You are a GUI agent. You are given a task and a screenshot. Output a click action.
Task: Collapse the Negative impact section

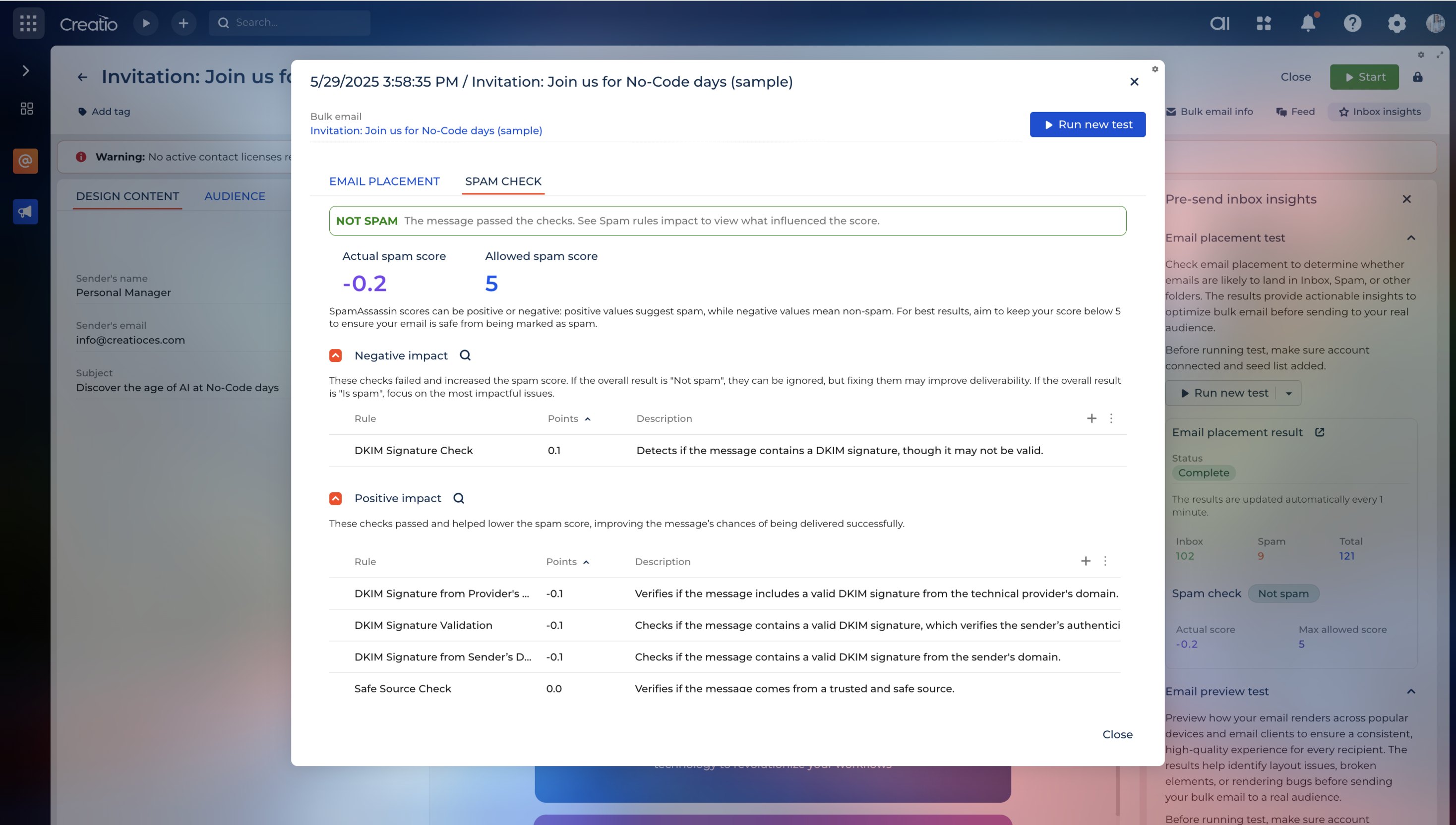point(336,355)
